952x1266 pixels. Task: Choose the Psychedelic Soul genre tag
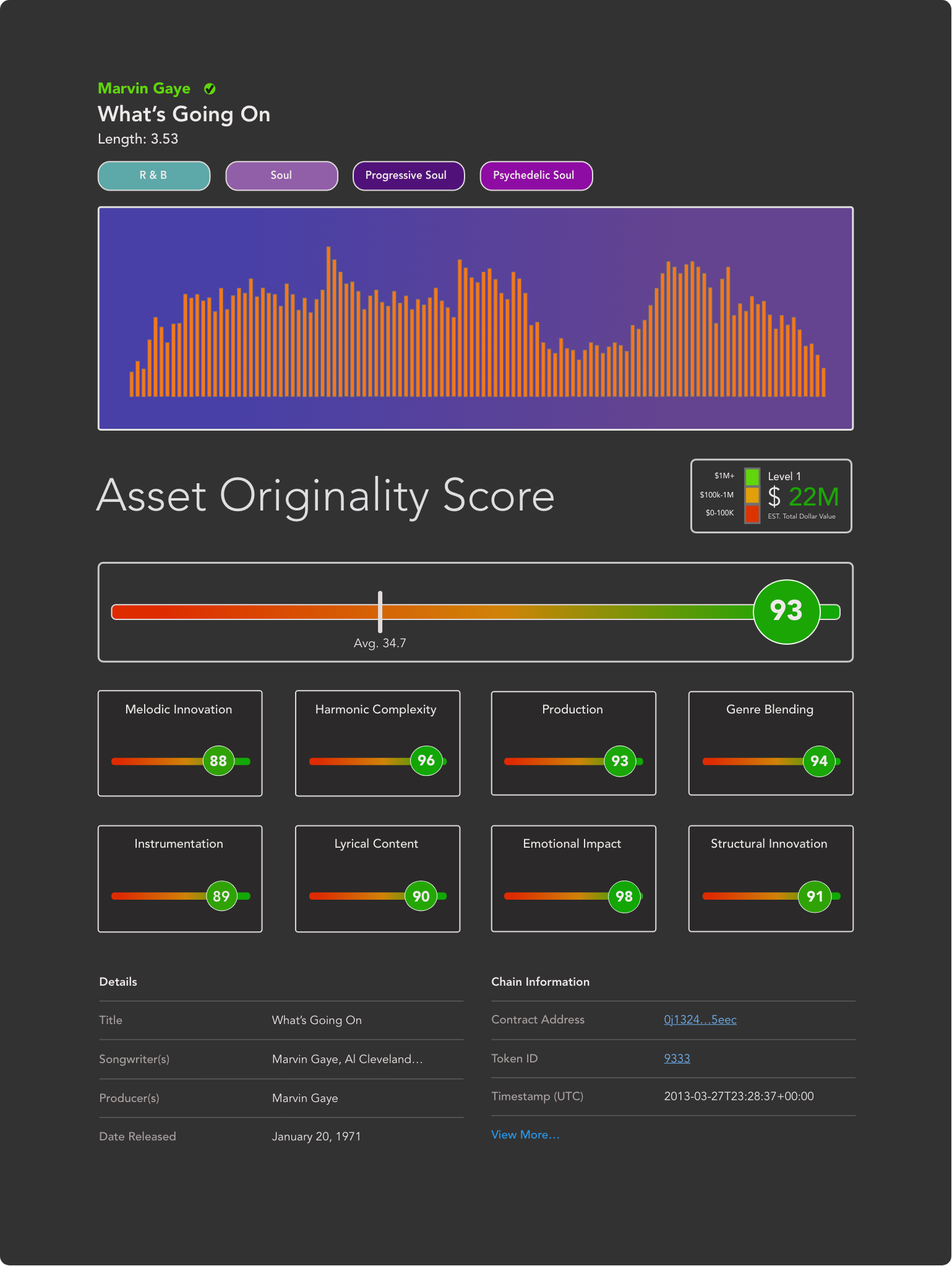536,176
